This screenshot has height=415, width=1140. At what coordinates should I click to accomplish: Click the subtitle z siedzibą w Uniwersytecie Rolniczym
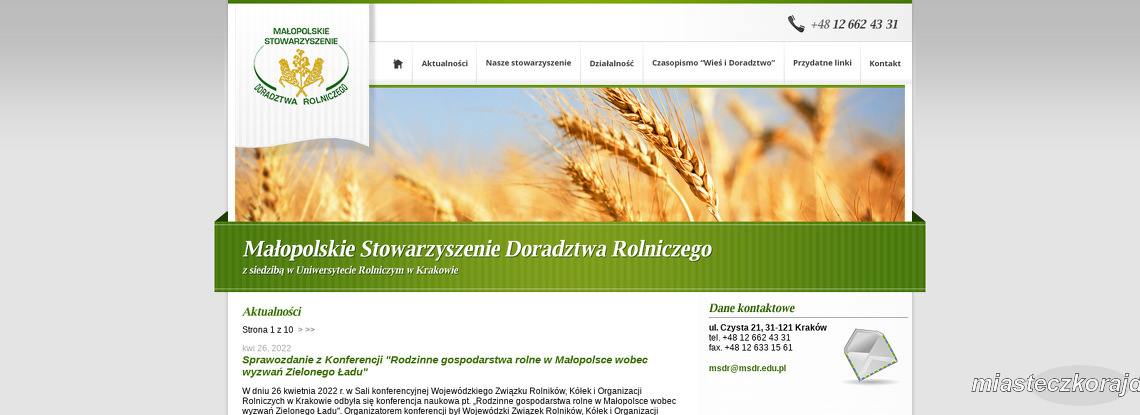coord(350,270)
